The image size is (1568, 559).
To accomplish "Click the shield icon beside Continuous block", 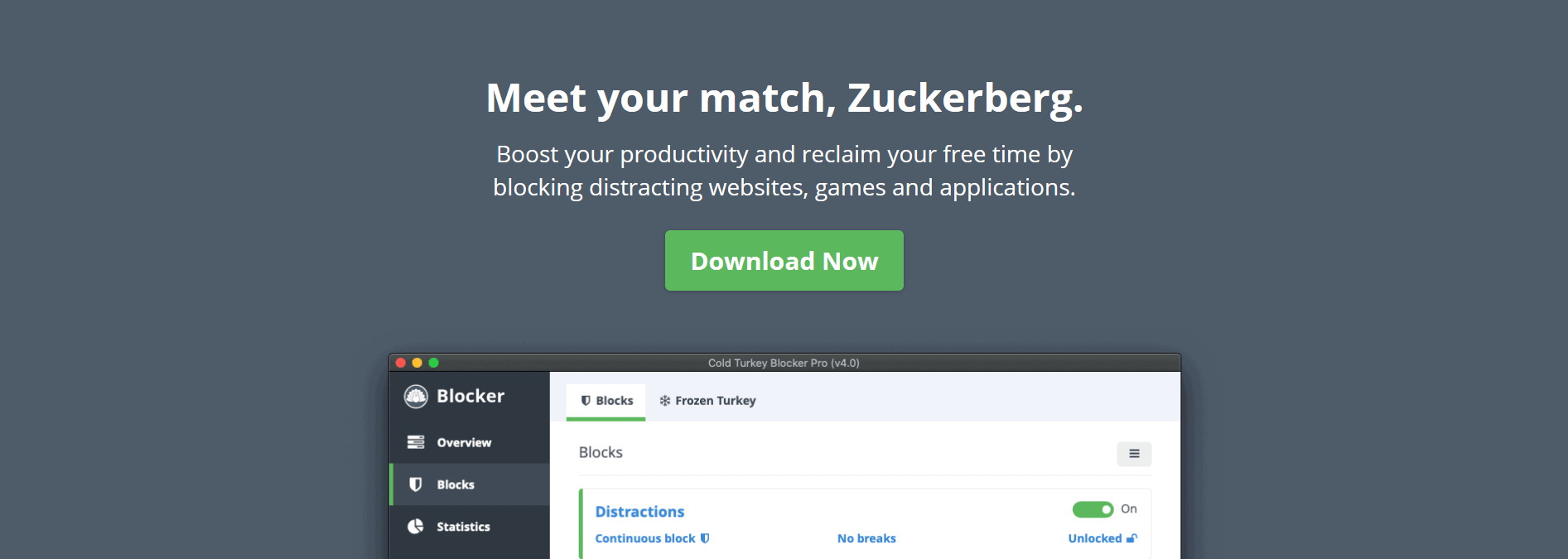I will click(705, 538).
